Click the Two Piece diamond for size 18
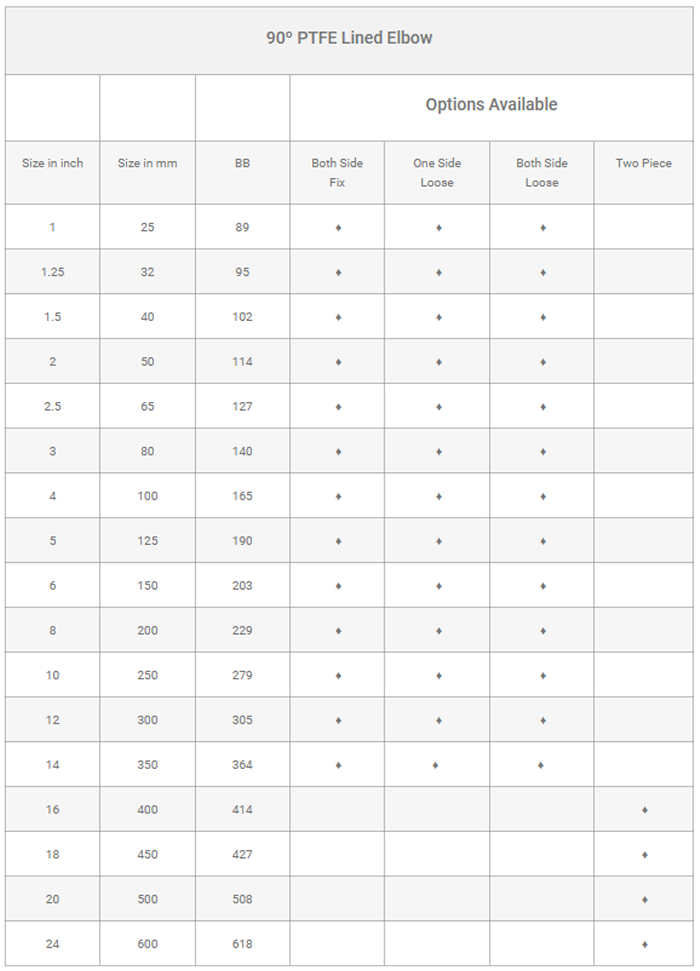The width and height of the screenshot is (700, 971). [645, 855]
